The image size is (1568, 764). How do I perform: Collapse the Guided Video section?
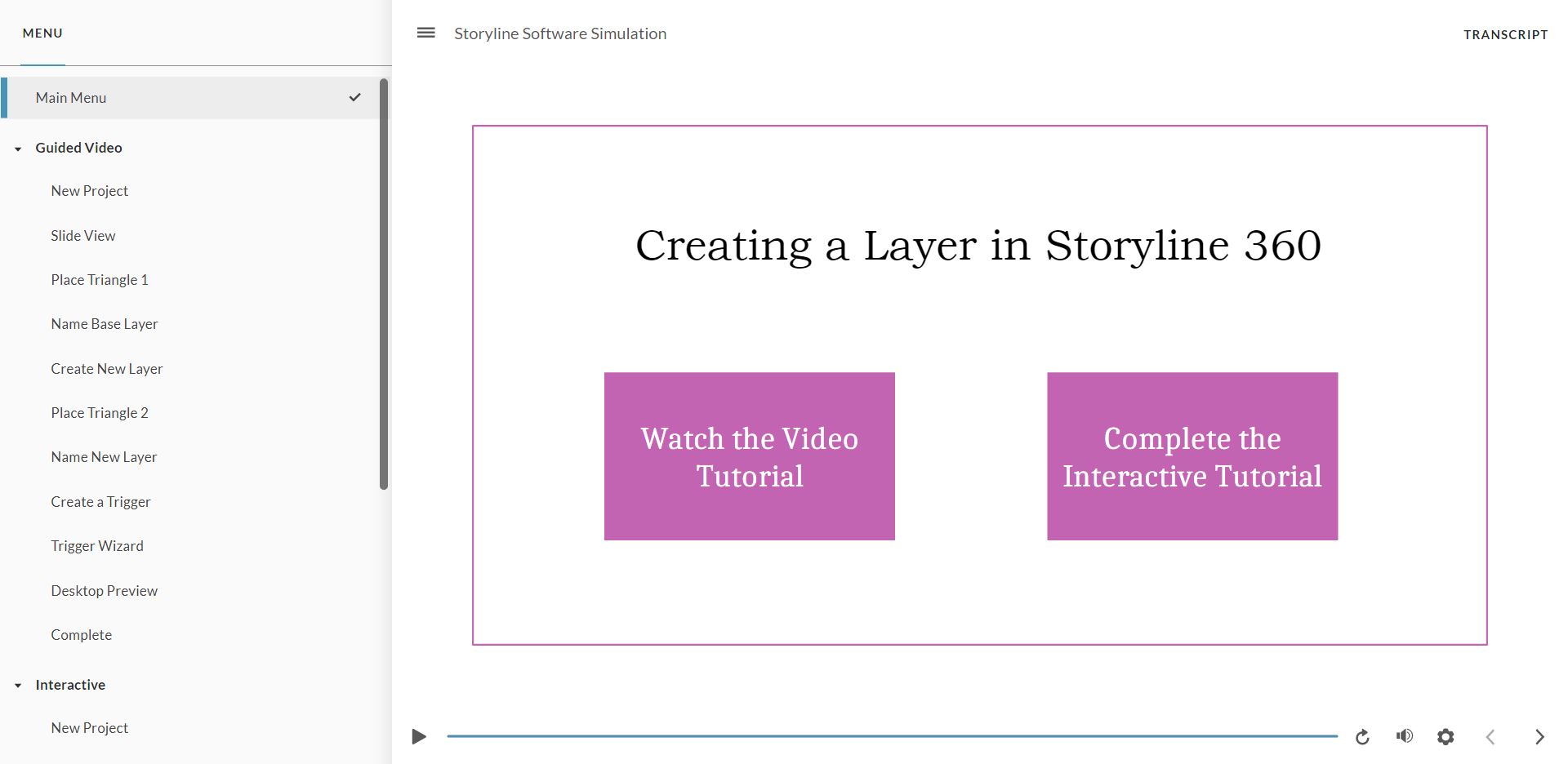[18, 148]
